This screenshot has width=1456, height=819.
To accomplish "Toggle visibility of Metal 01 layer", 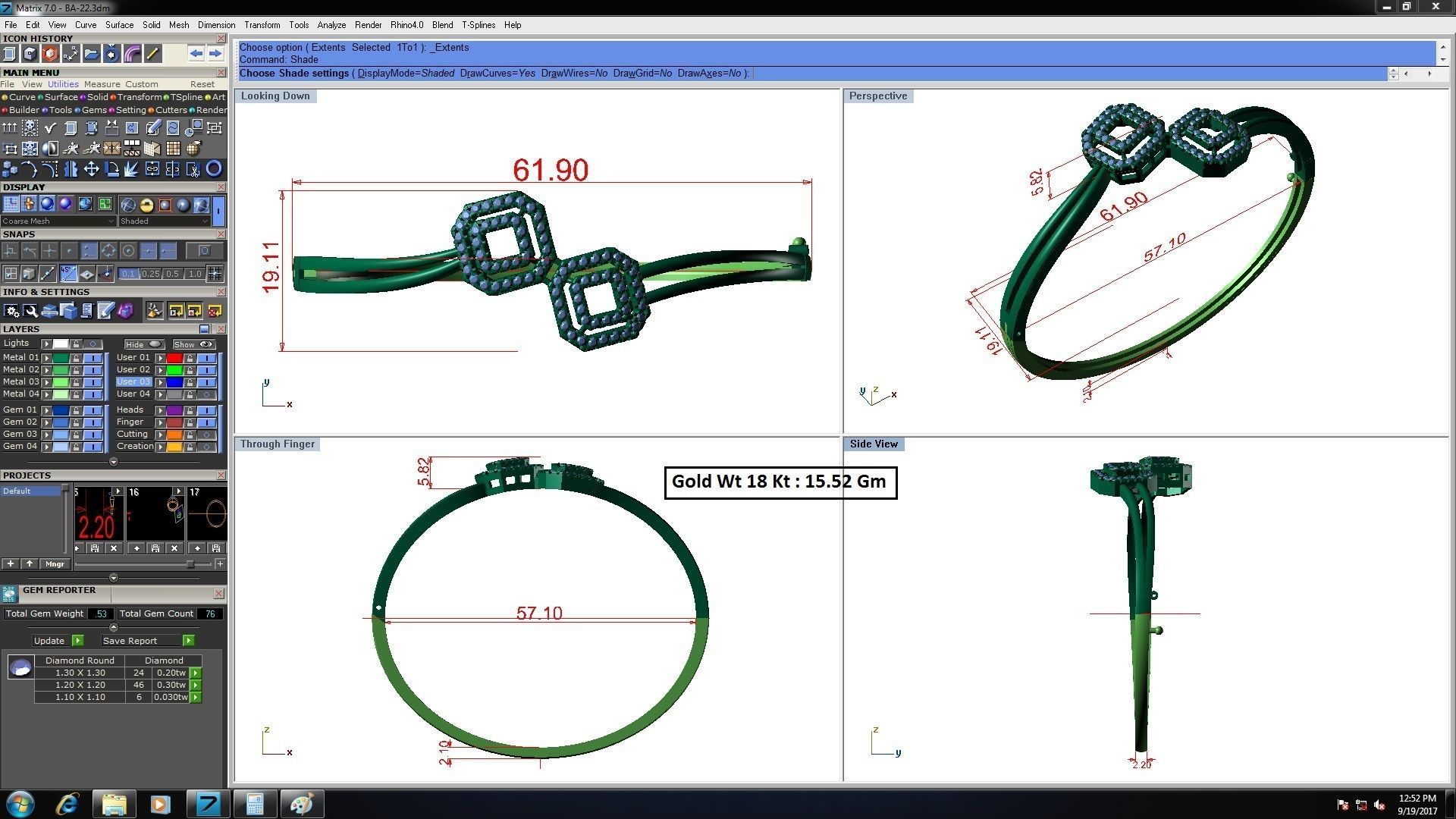I will (93, 358).
